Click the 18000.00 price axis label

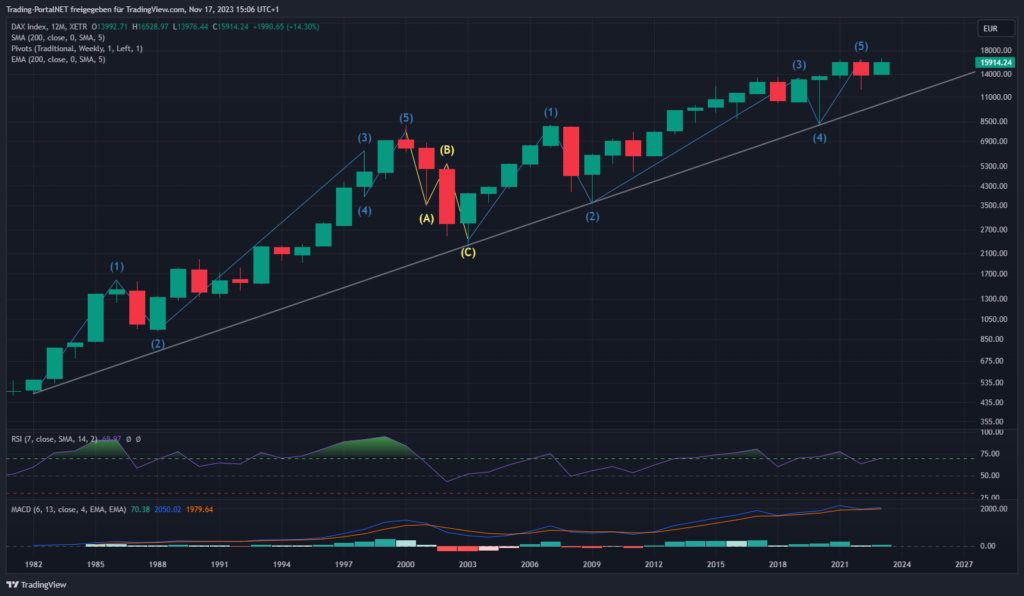[x=996, y=50]
